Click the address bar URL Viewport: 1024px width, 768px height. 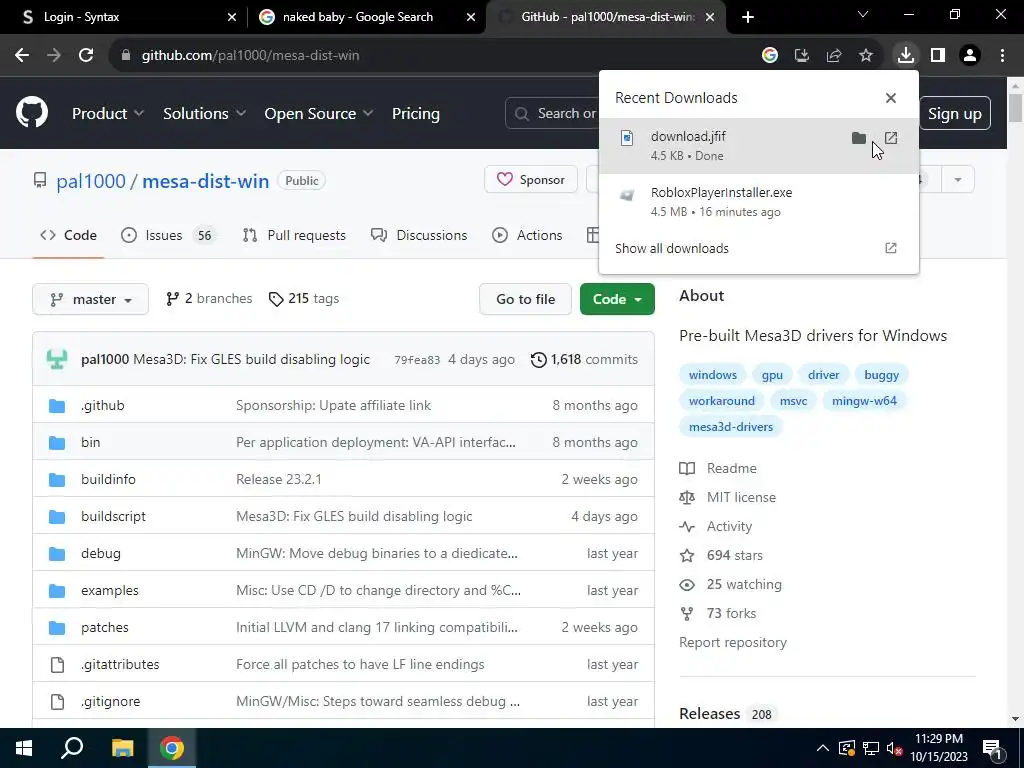click(x=251, y=56)
